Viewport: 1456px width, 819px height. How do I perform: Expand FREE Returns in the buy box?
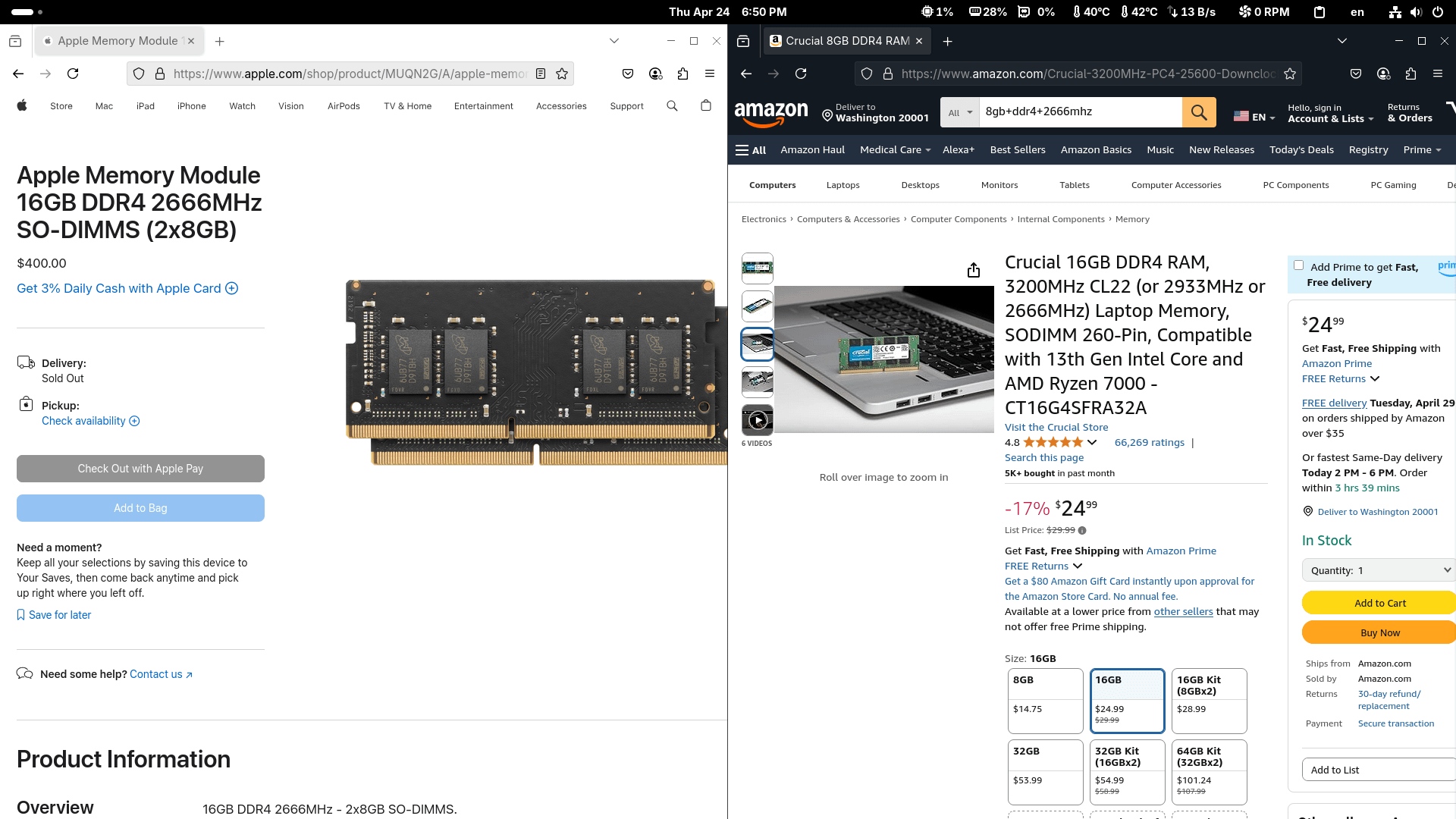pos(1341,379)
